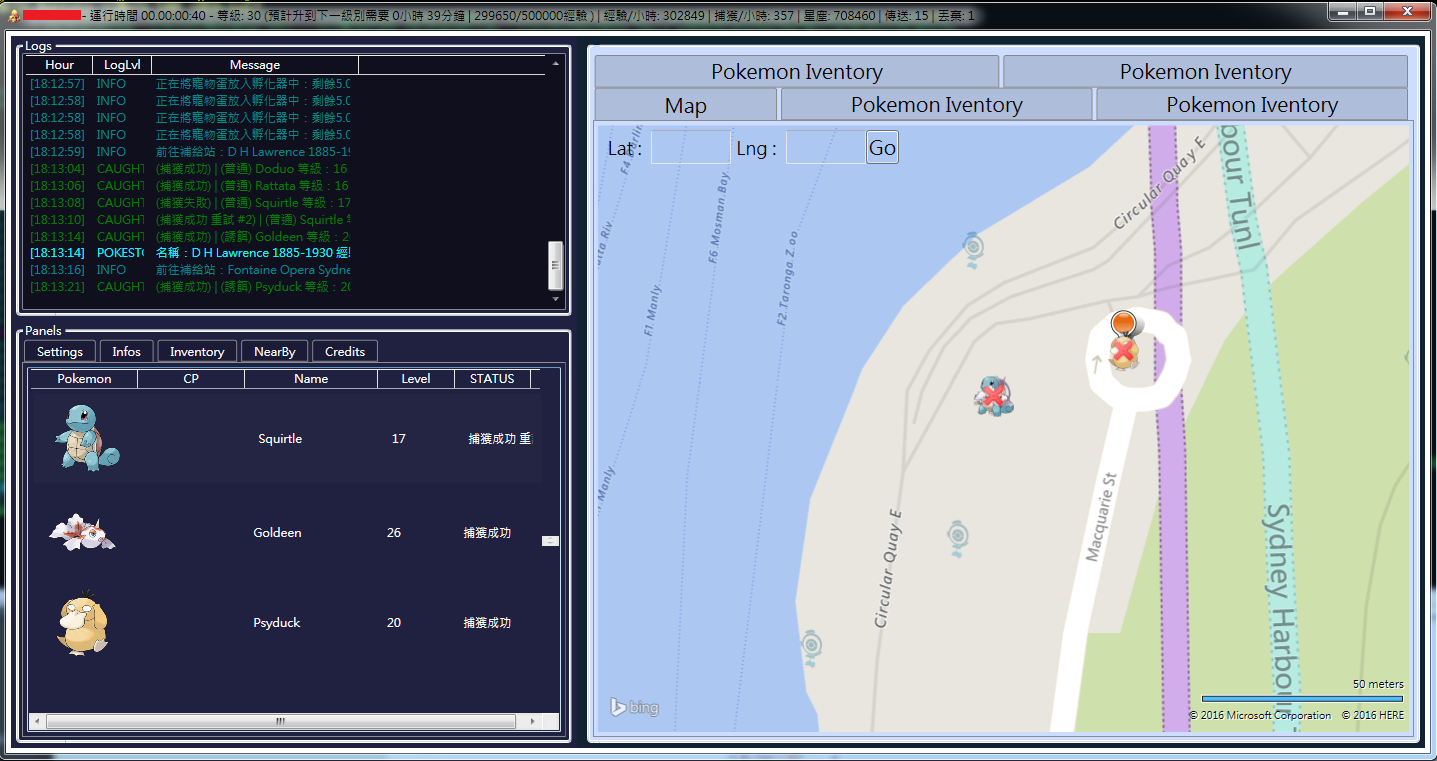Open the Inventory panel tab
The height and width of the screenshot is (761, 1437).
tap(197, 351)
